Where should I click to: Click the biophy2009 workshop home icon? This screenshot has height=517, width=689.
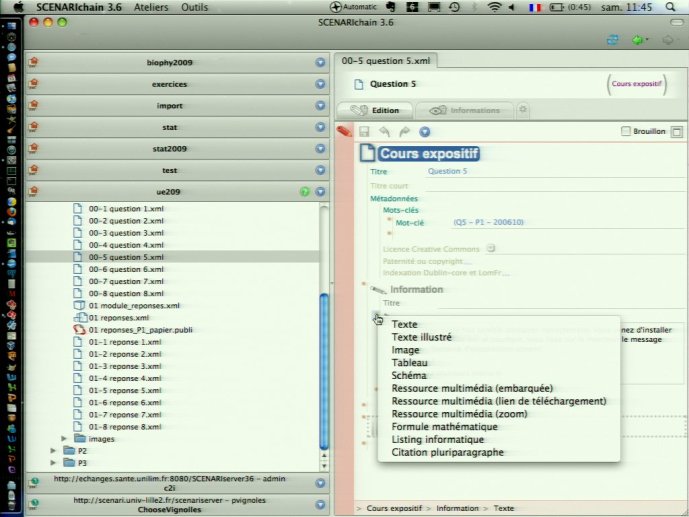(x=33, y=62)
